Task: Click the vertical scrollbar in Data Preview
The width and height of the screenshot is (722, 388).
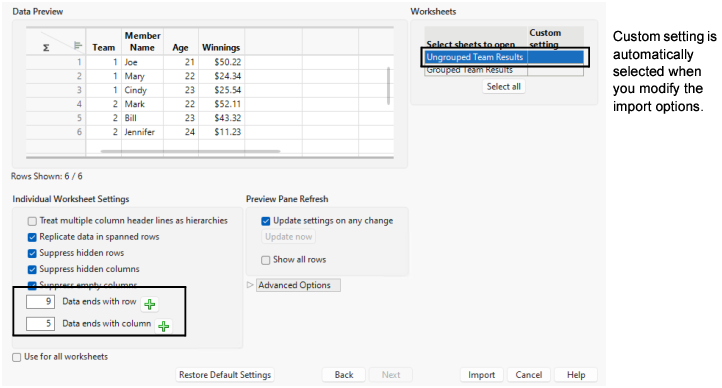Action: (x=389, y=86)
